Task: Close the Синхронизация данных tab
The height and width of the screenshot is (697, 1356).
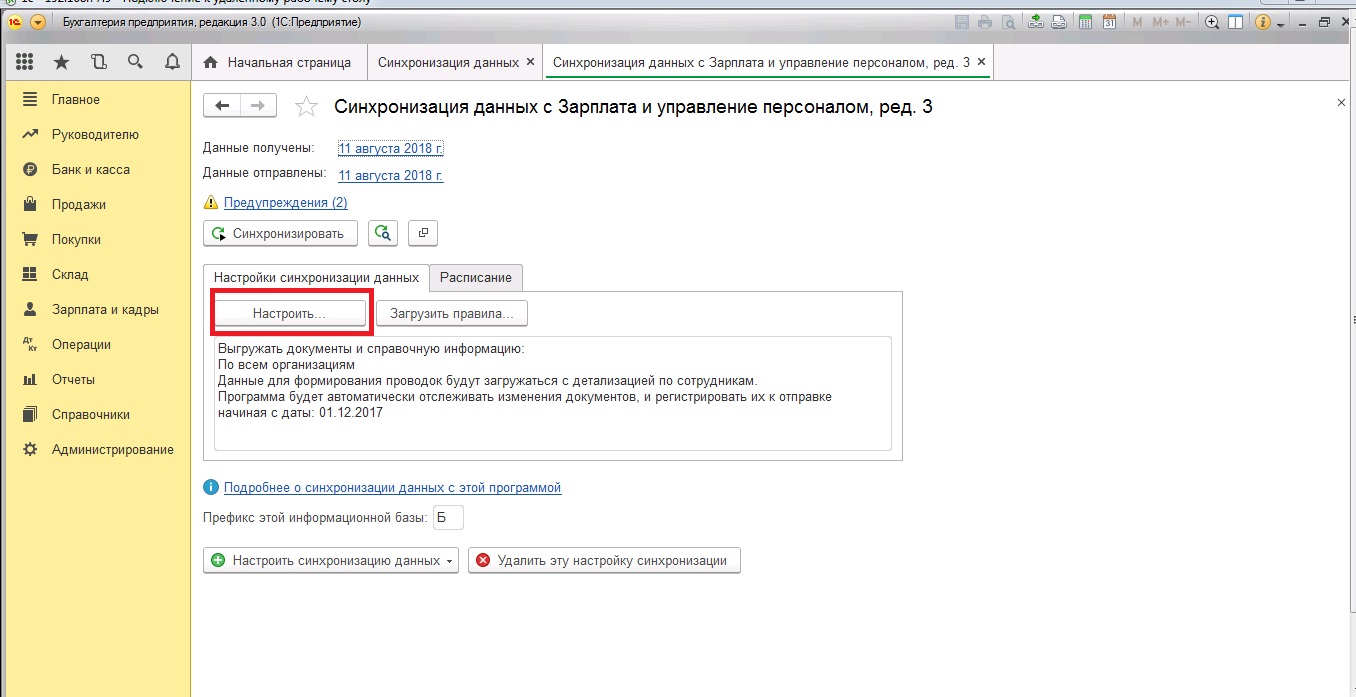Action: click(x=530, y=62)
